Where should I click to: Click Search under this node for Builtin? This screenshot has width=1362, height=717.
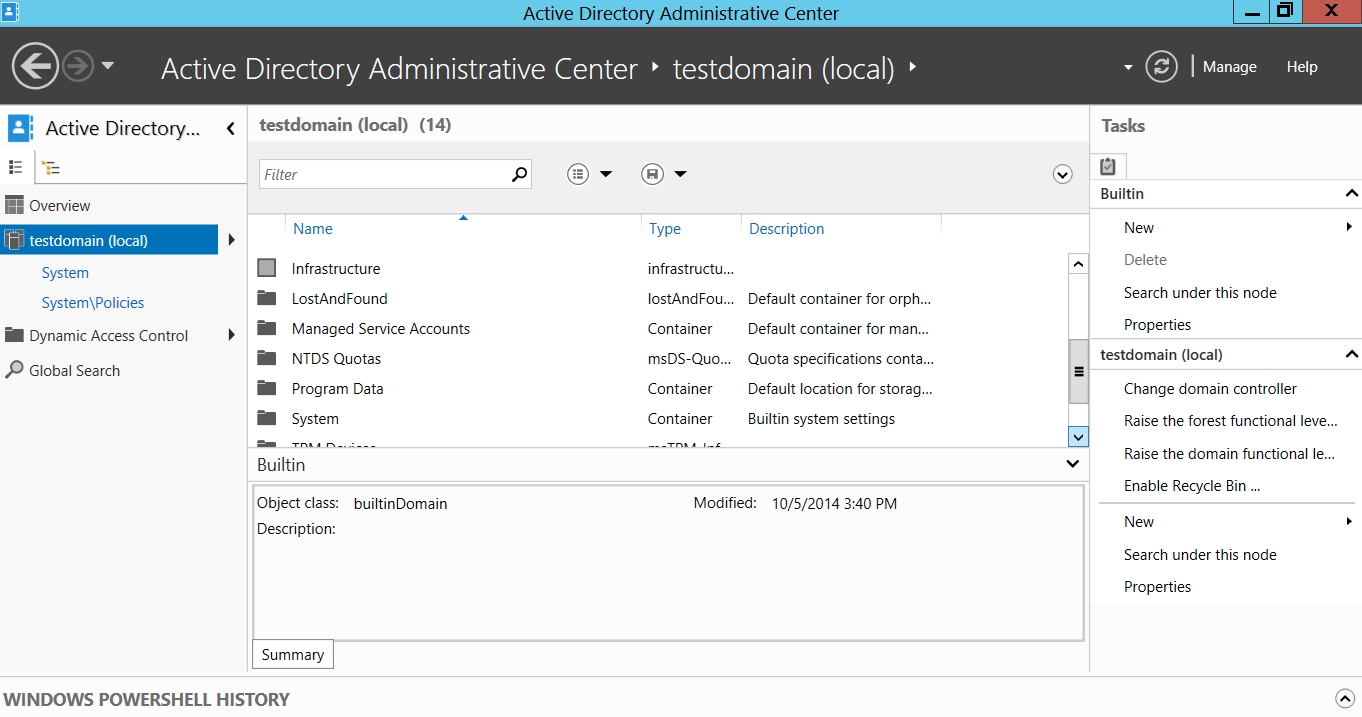(x=1200, y=293)
